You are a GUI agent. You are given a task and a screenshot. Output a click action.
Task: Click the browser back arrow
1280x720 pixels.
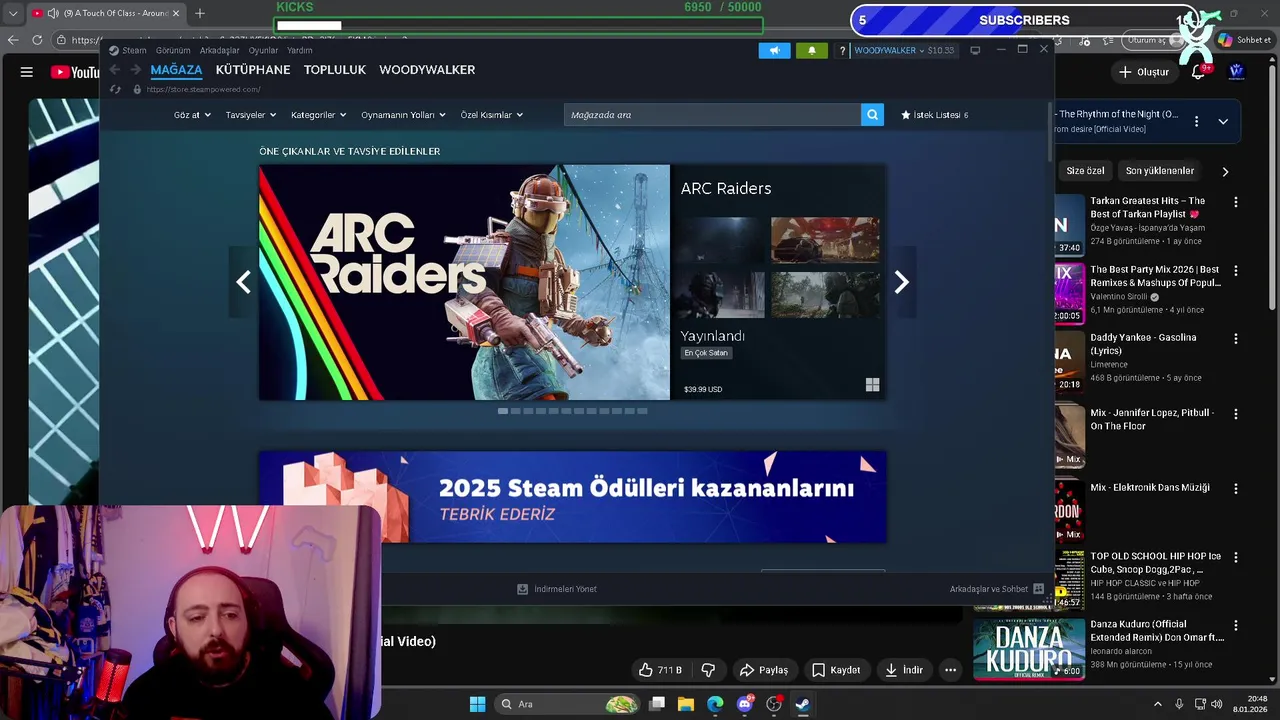pos(13,40)
